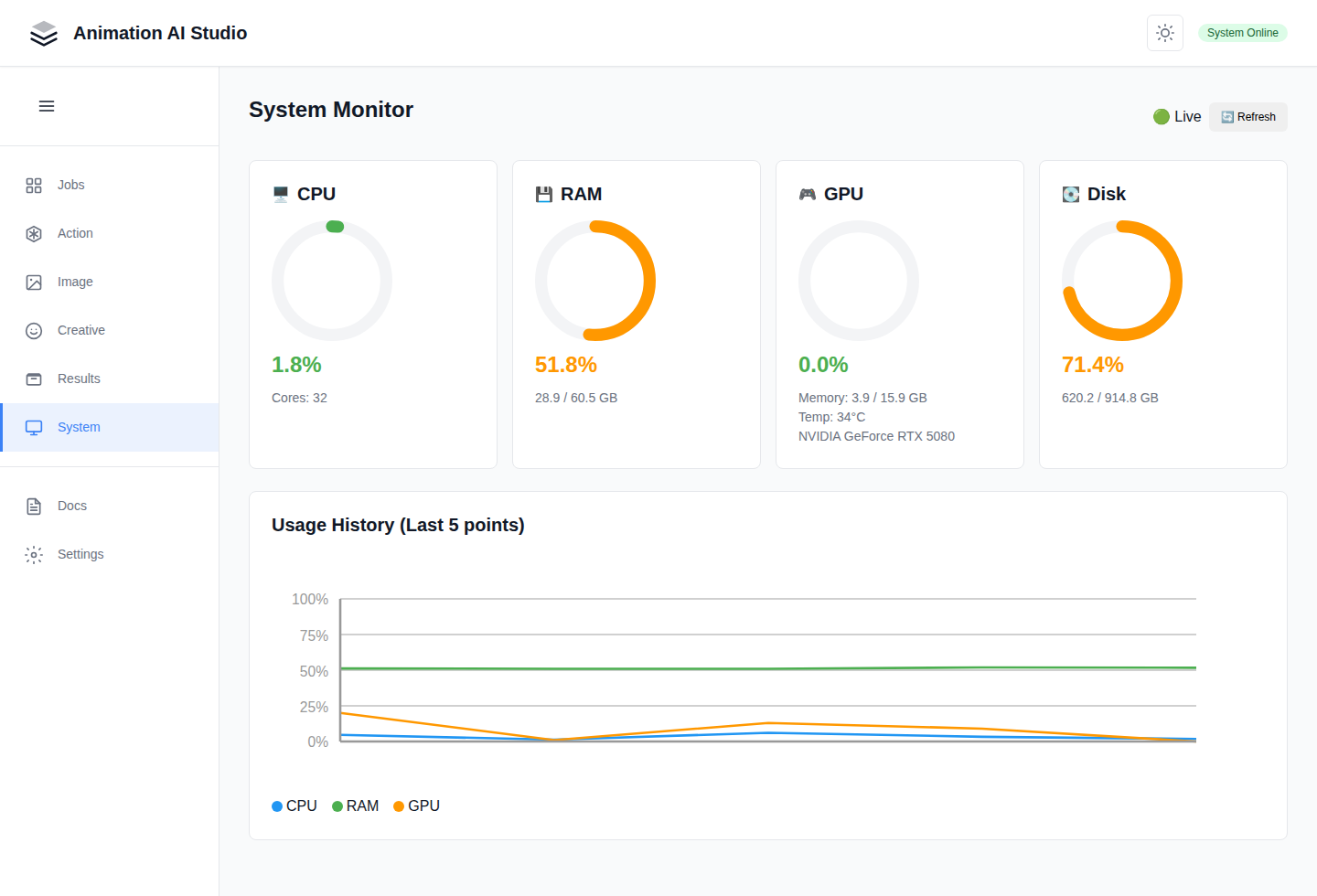Click the 100% axis label on chart

click(310, 600)
